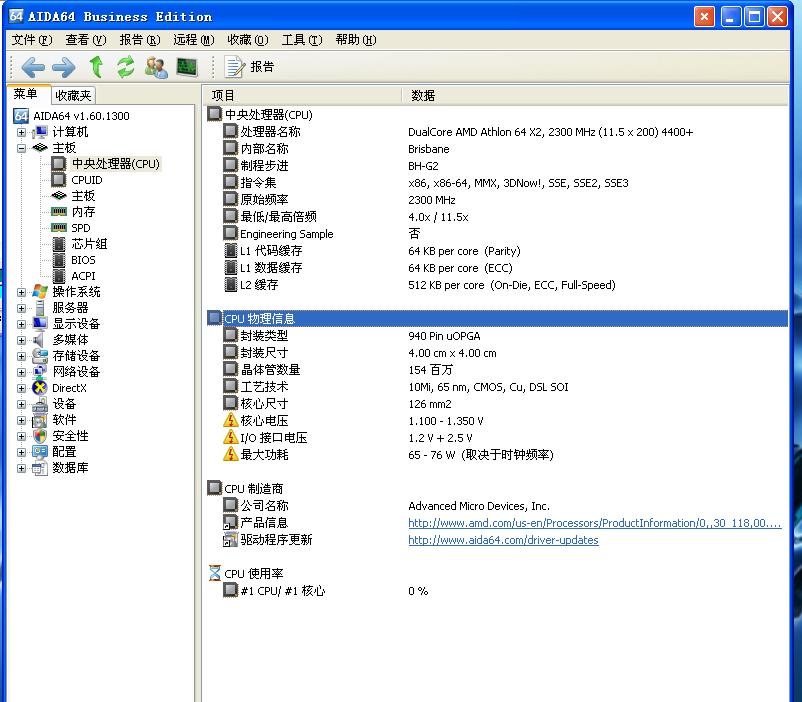The height and width of the screenshot is (702, 802).
Task: Click the red X button beside minimize
Action: coord(704,17)
